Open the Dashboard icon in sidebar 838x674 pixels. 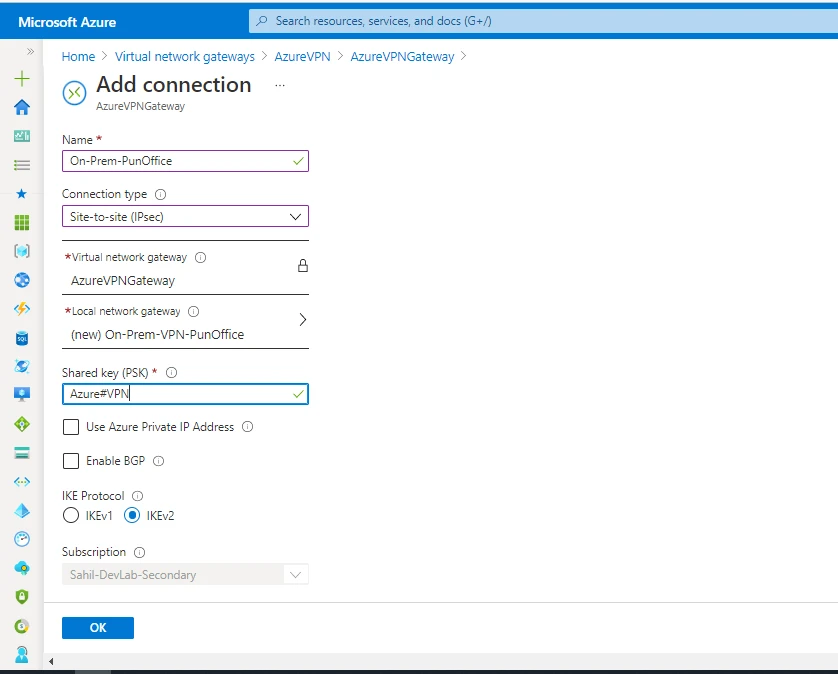22,137
